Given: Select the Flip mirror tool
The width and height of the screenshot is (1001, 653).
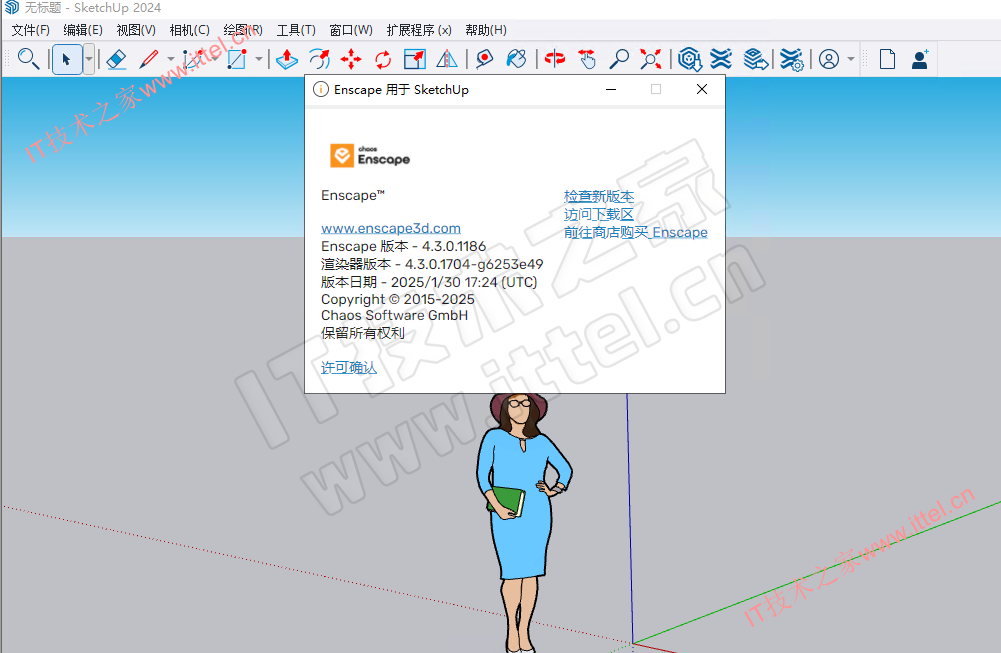Looking at the screenshot, I should click(x=447, y=59).
